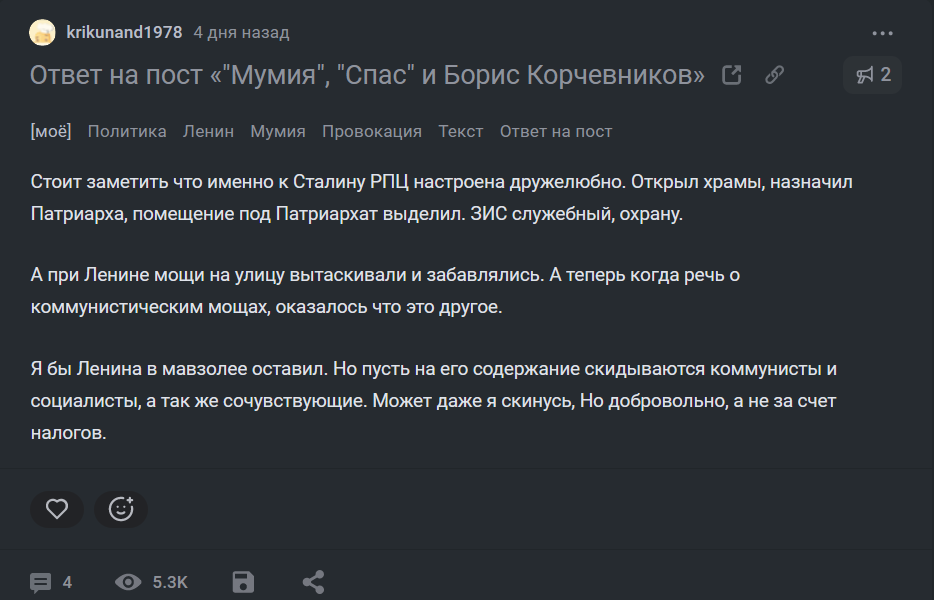Open the post title link
The width and height of the screenshot is (934, 600).
pyautogui.click(x=367, y=75)
